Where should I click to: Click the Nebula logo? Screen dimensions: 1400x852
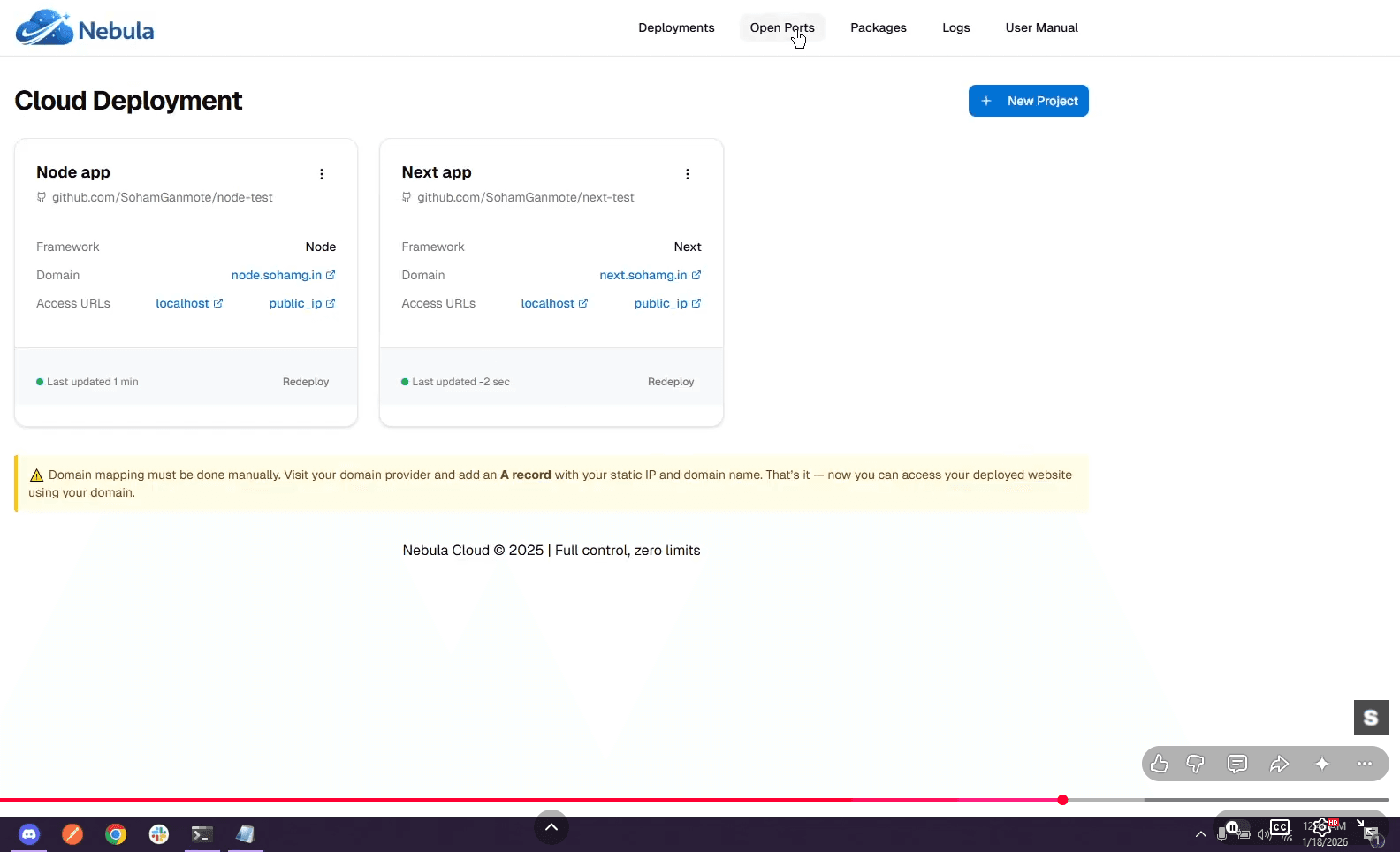tap(85, 28)
